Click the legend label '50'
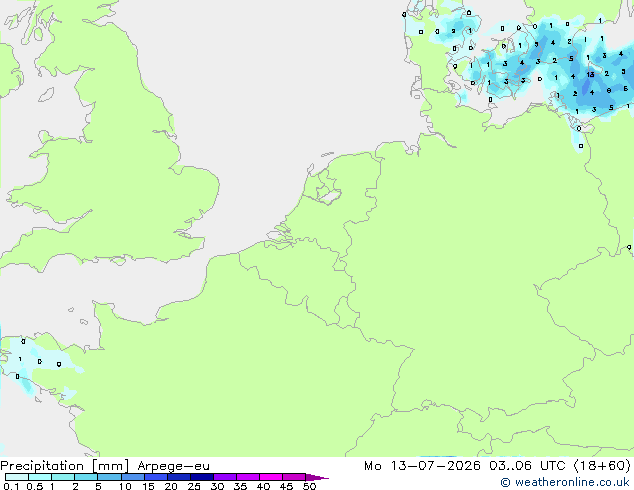The image size is (634, 490). tap(309, 486)
